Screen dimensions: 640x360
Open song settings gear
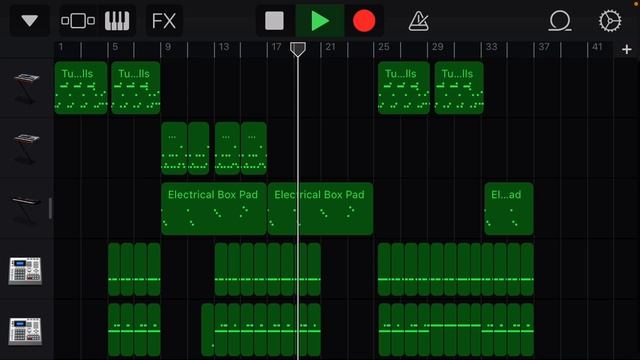(610, 20)
